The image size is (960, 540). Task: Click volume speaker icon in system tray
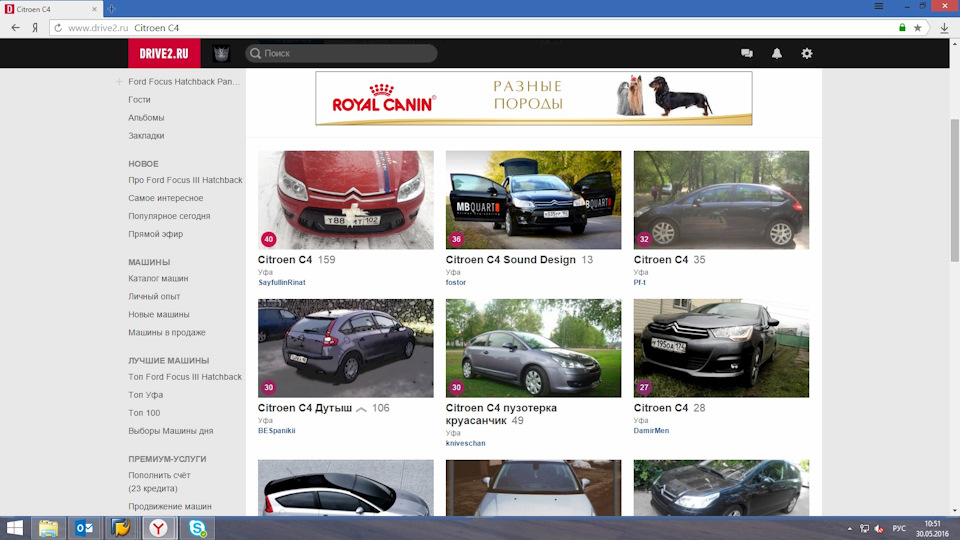pos(879,528)
